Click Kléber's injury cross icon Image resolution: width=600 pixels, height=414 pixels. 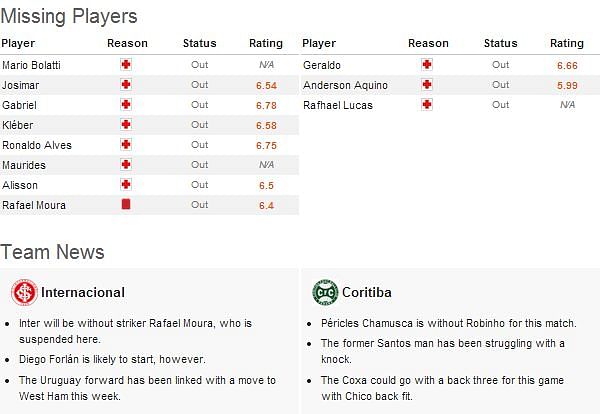[126, 124]
